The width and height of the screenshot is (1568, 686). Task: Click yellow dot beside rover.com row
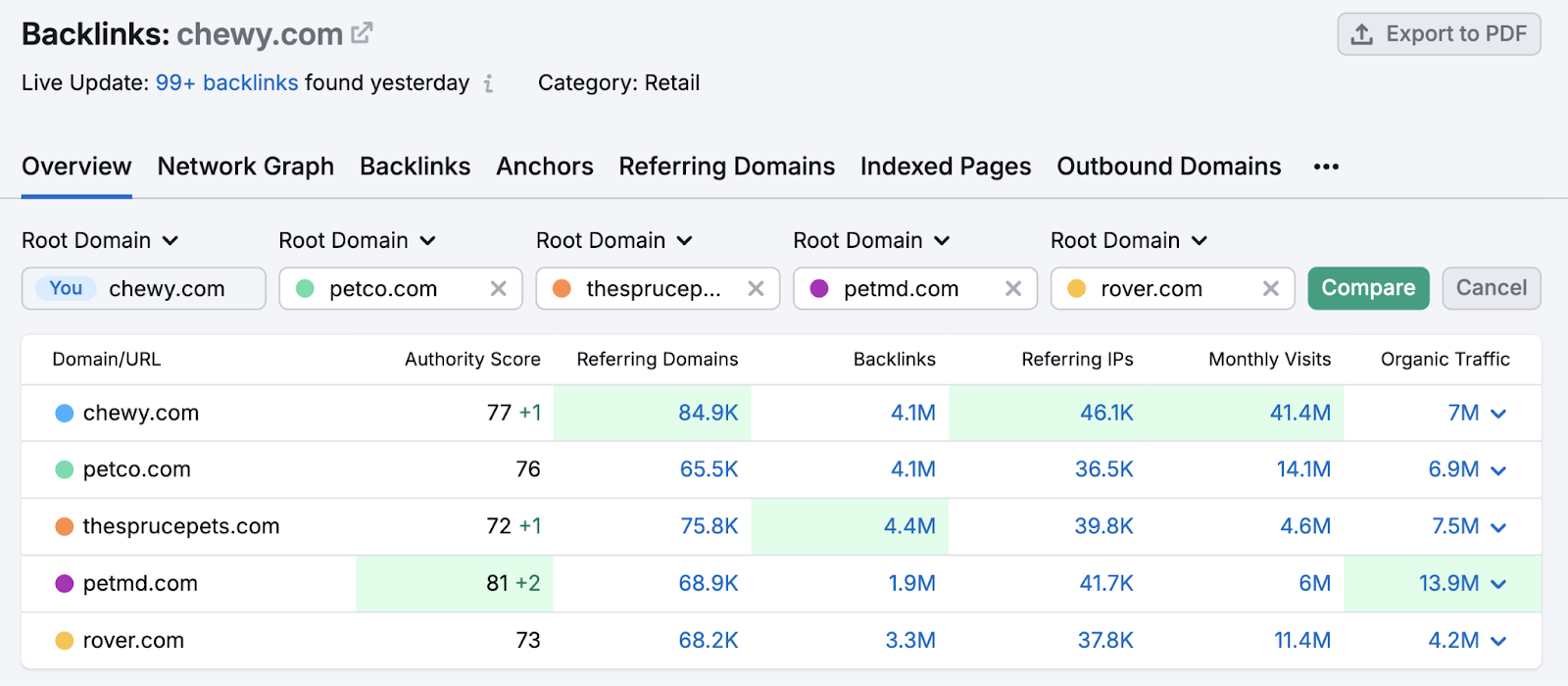pos(65,640)
